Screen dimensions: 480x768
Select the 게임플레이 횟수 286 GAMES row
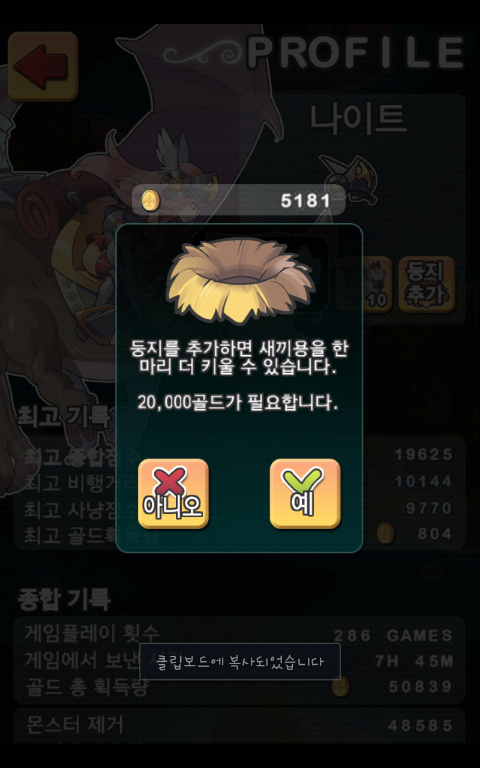tap(239, 635)
